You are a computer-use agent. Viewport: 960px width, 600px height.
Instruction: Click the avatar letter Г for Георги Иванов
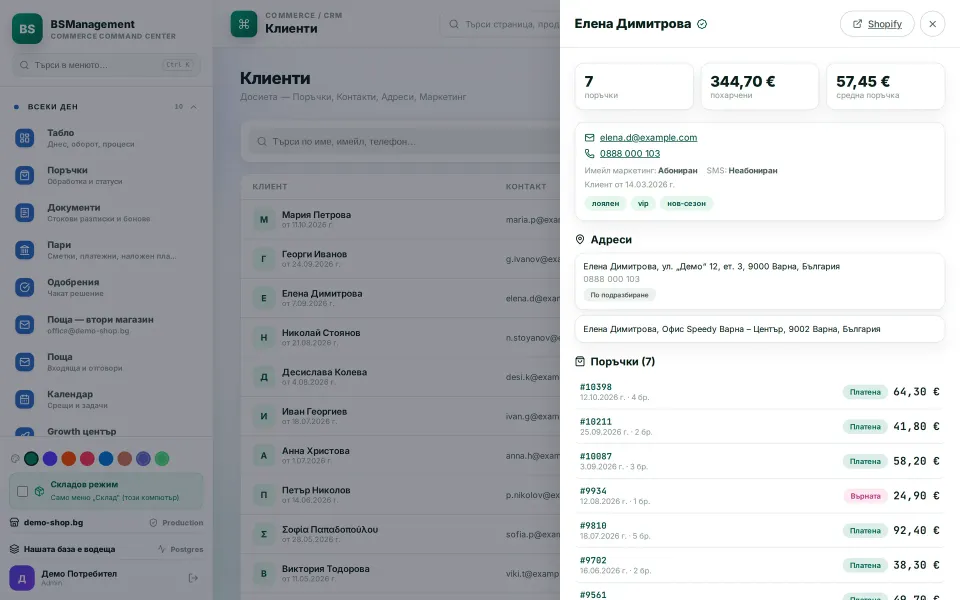coord(264,258)
